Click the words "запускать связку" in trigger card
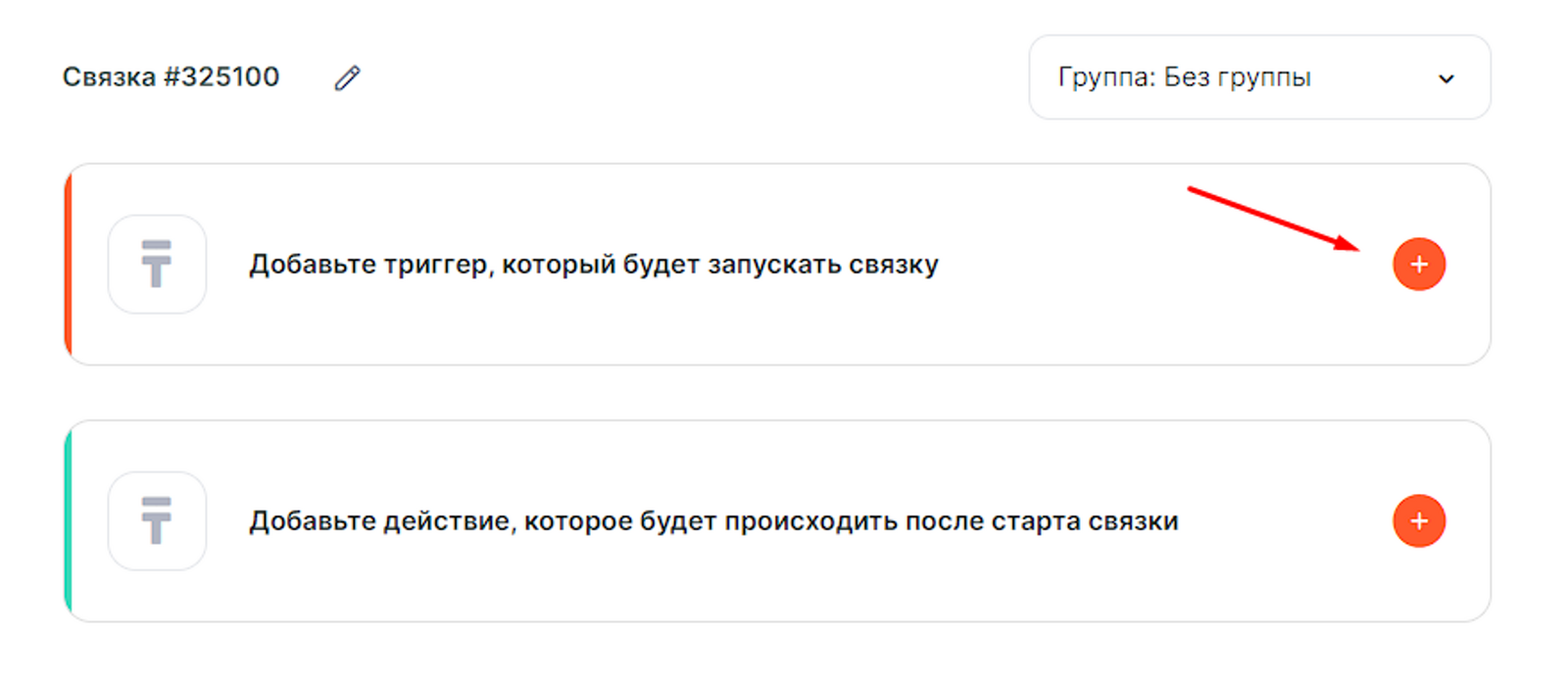The height and width of the screenshot is (690, 1568). pos(823,265)
